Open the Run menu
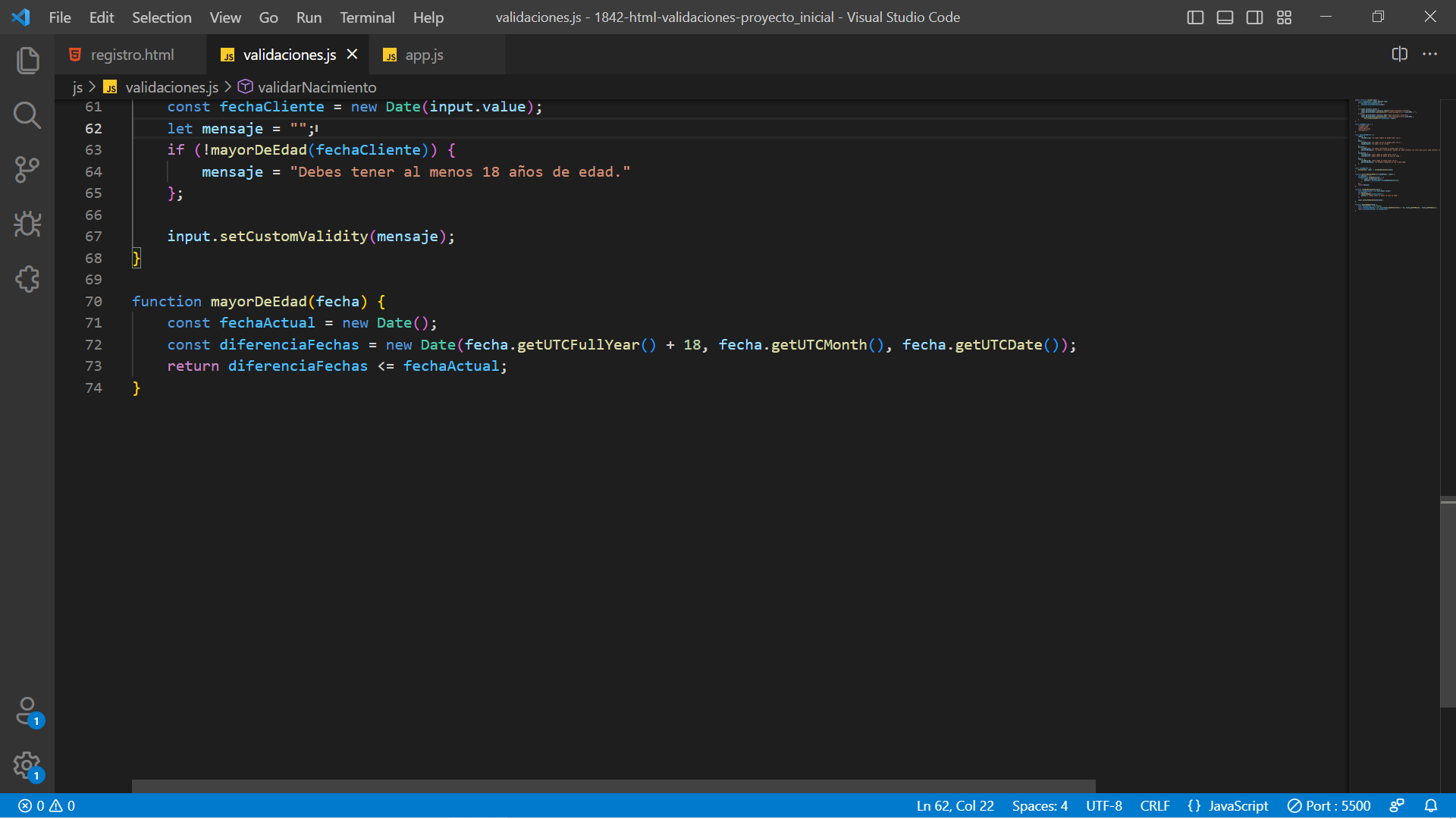 tap(309, 17)
